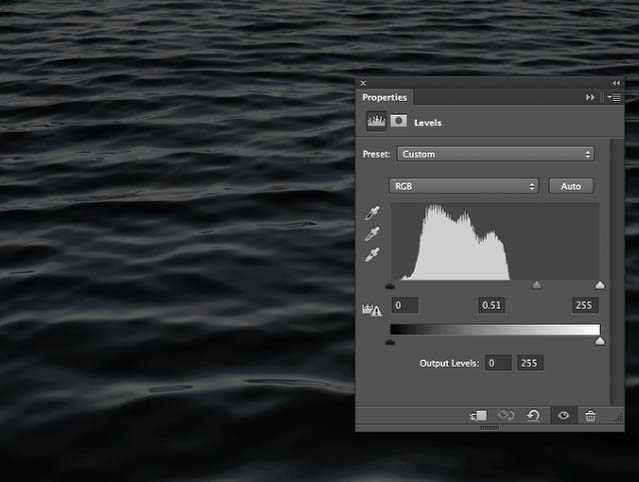The width and height of the screenshot is (639, 482).
Task: Click the white output levels slider handle
Action: [599, 341]
